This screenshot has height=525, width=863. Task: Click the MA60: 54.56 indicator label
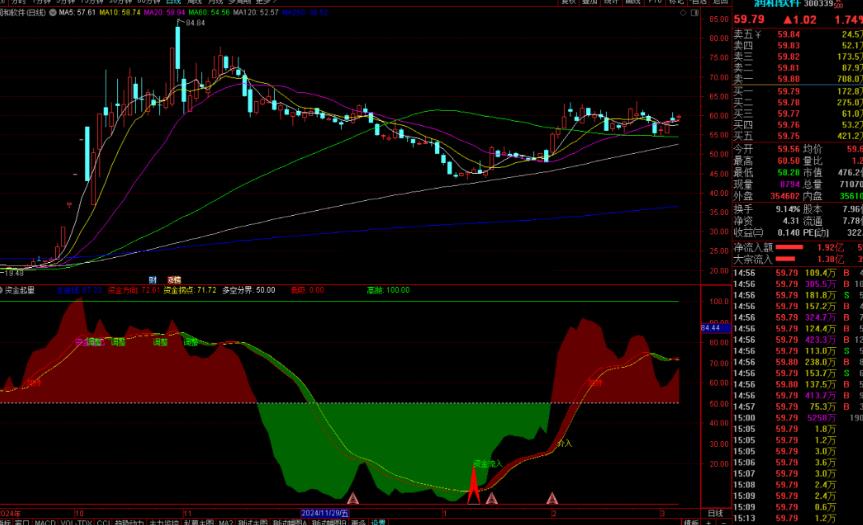(209, 12)
